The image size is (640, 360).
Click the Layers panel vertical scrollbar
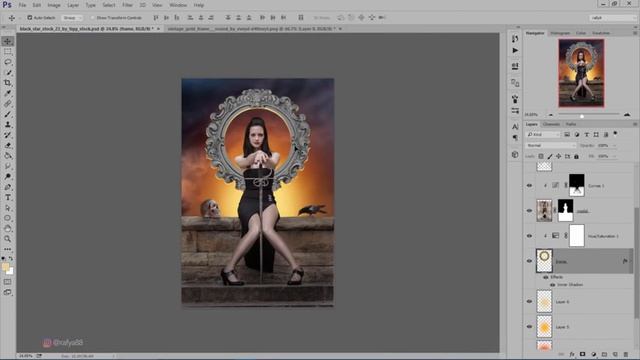pos(636,263)
